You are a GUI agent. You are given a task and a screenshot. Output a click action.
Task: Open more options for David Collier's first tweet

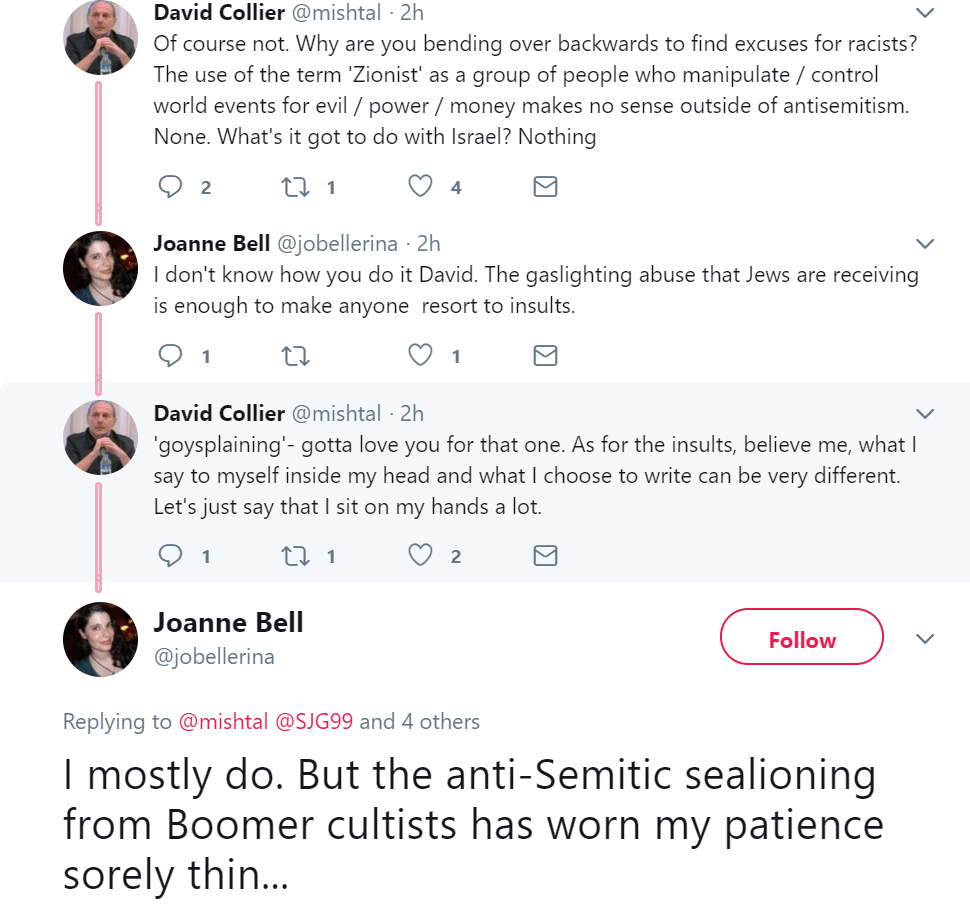[925, 13]
